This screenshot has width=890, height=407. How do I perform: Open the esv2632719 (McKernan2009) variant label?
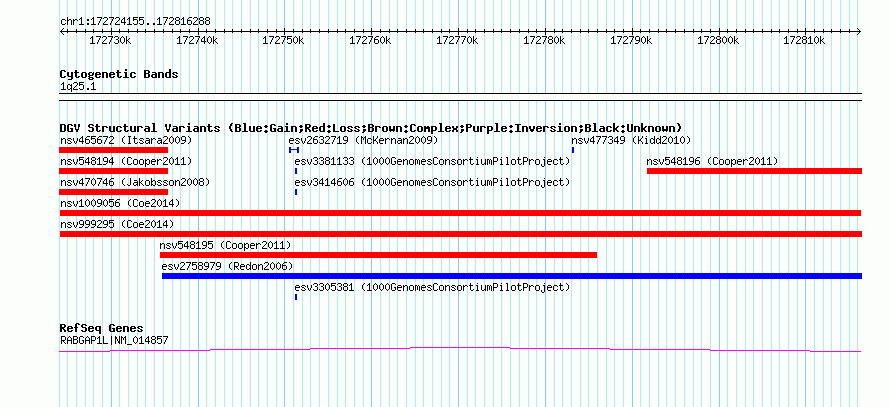tap(363, 140)
